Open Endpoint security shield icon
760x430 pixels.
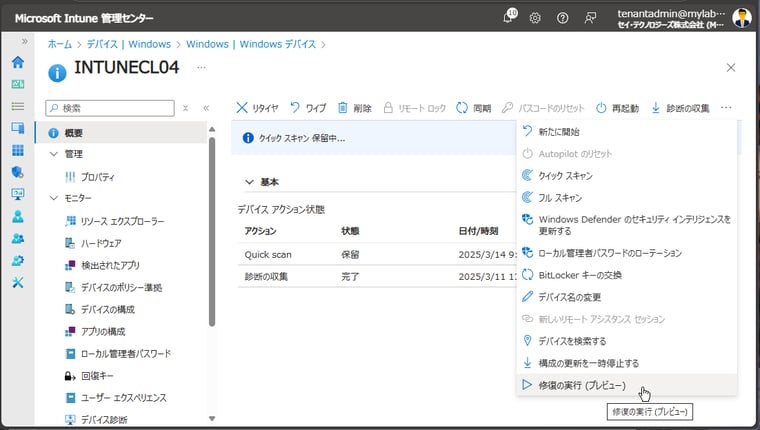click(x=18, y=172)
